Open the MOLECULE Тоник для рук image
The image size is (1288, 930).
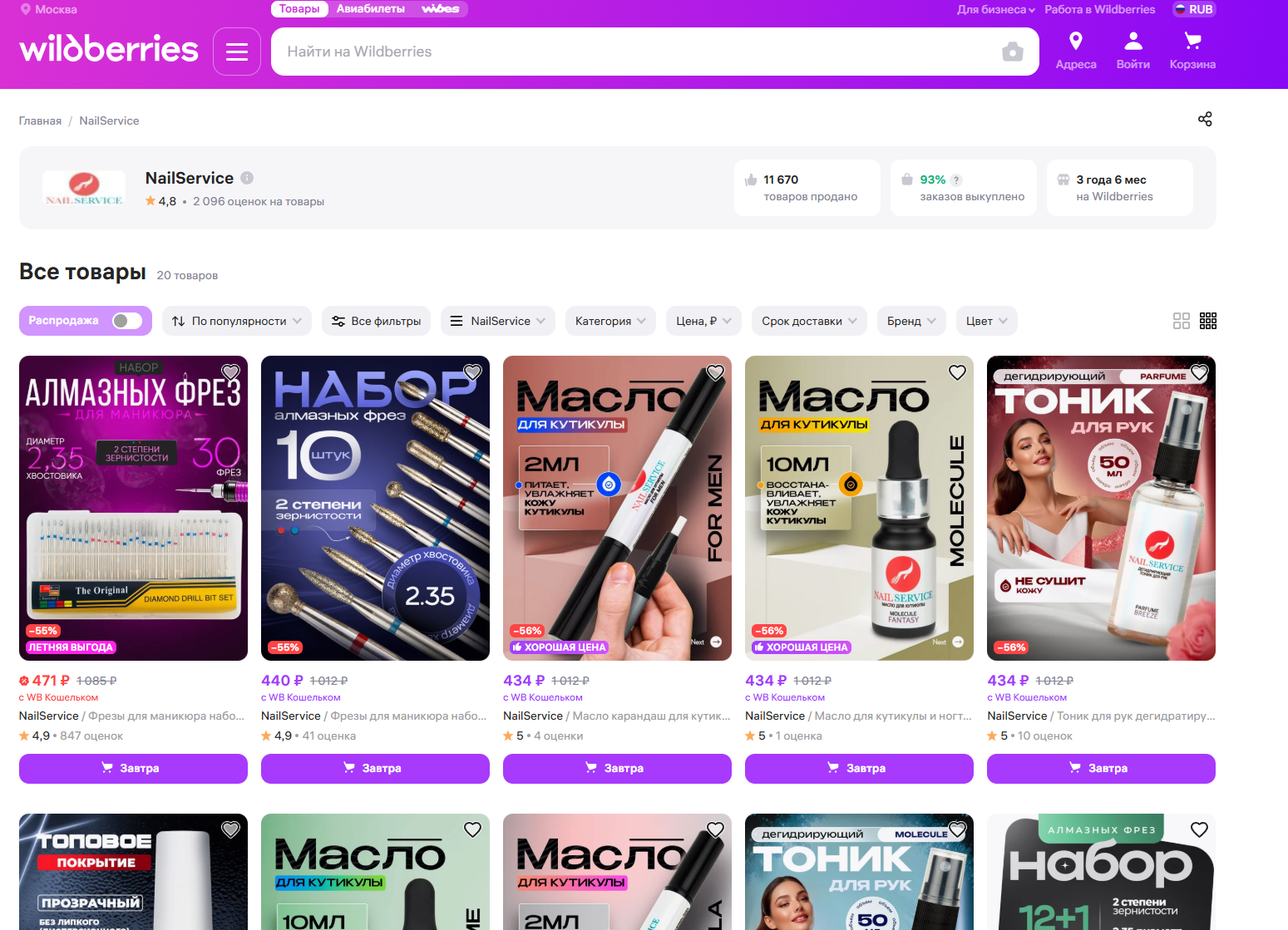[x=859, y=872]
